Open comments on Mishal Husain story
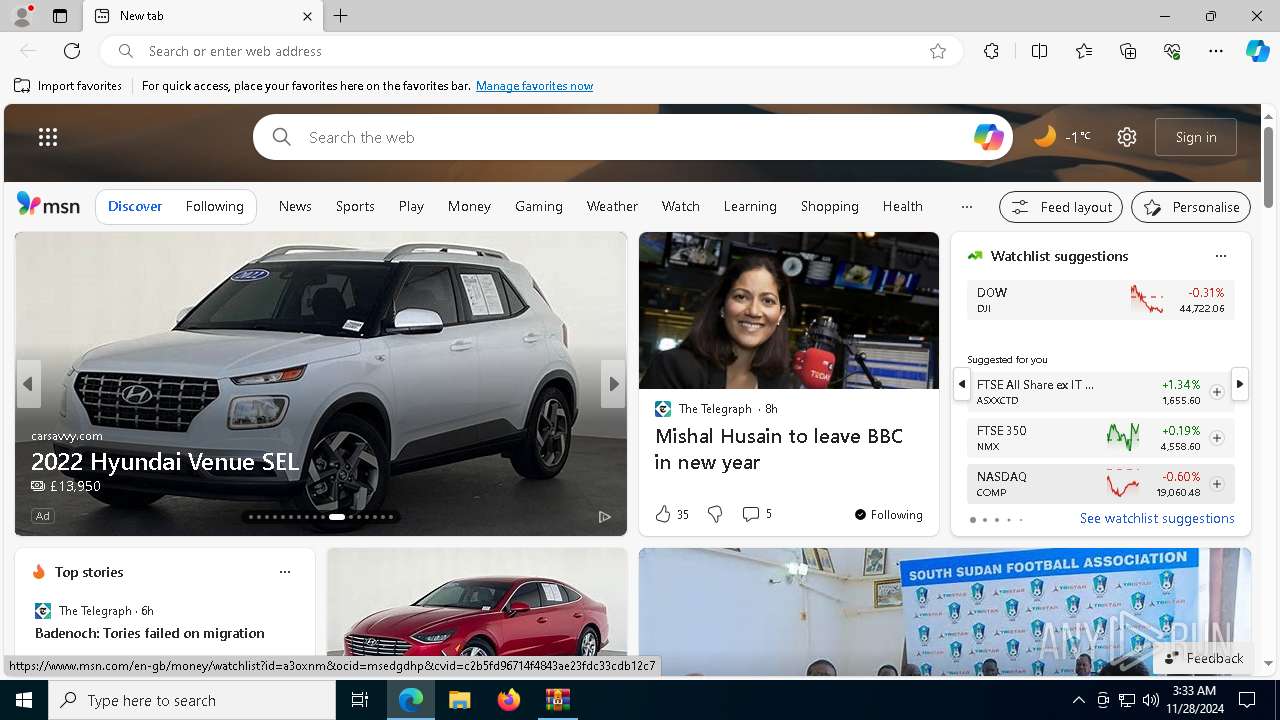Image resolution: width=1280 pixels, height=720 pixels. 757,514
